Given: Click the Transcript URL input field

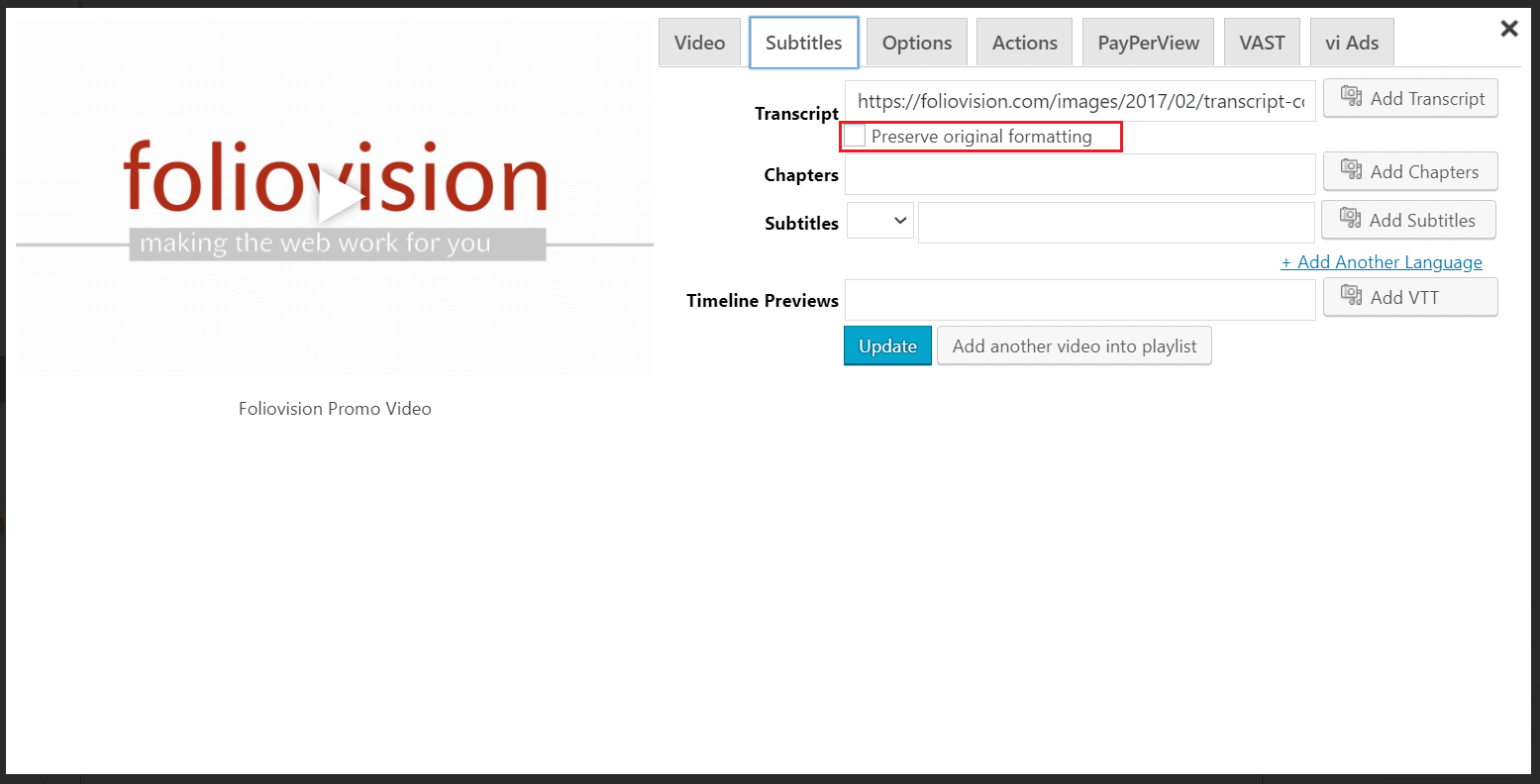Looking at the screenshot, I should click(1080, 101).
